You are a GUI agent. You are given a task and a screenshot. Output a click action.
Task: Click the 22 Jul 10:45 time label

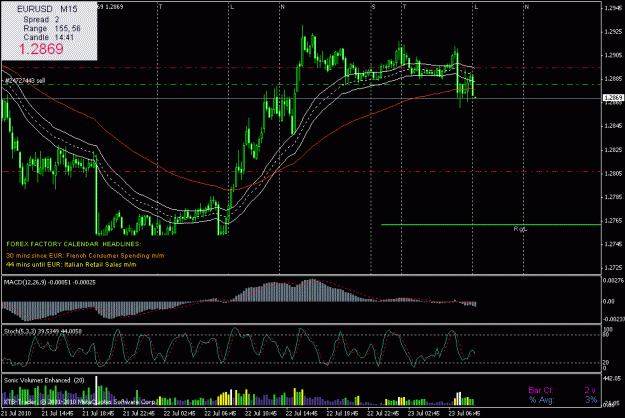261,413
